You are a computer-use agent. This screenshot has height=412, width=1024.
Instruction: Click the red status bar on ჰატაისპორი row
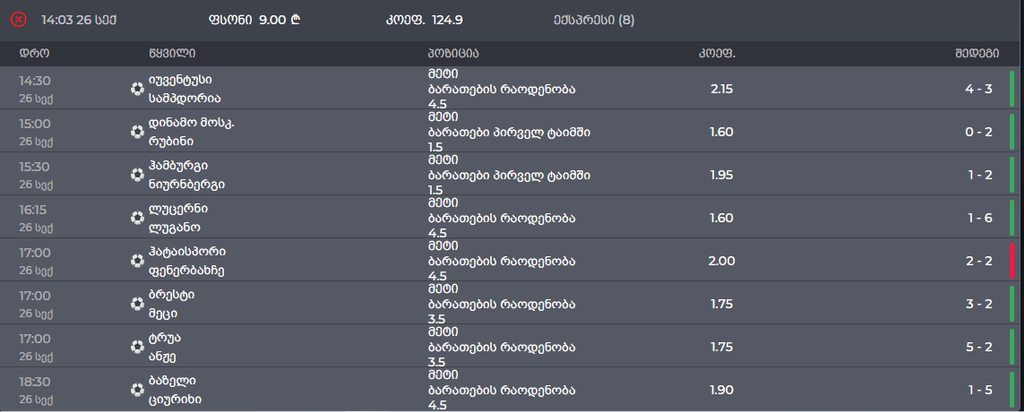pos(1011,261)
